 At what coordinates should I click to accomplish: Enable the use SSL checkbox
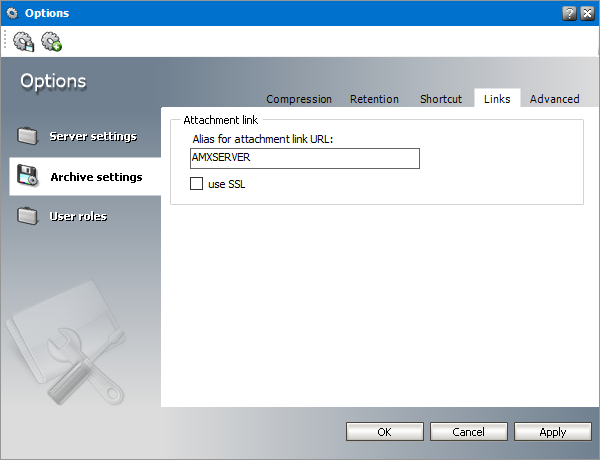click(196, 183)
